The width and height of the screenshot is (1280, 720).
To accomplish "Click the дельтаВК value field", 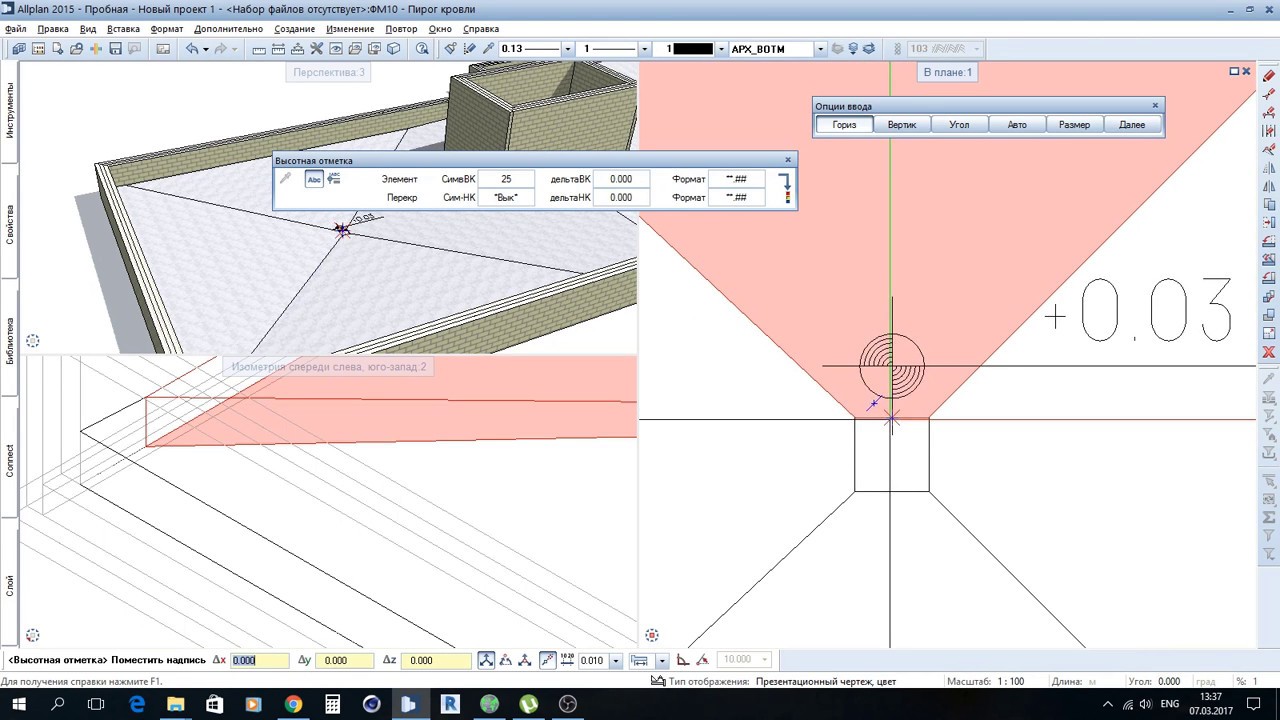I will pos(621,179).
